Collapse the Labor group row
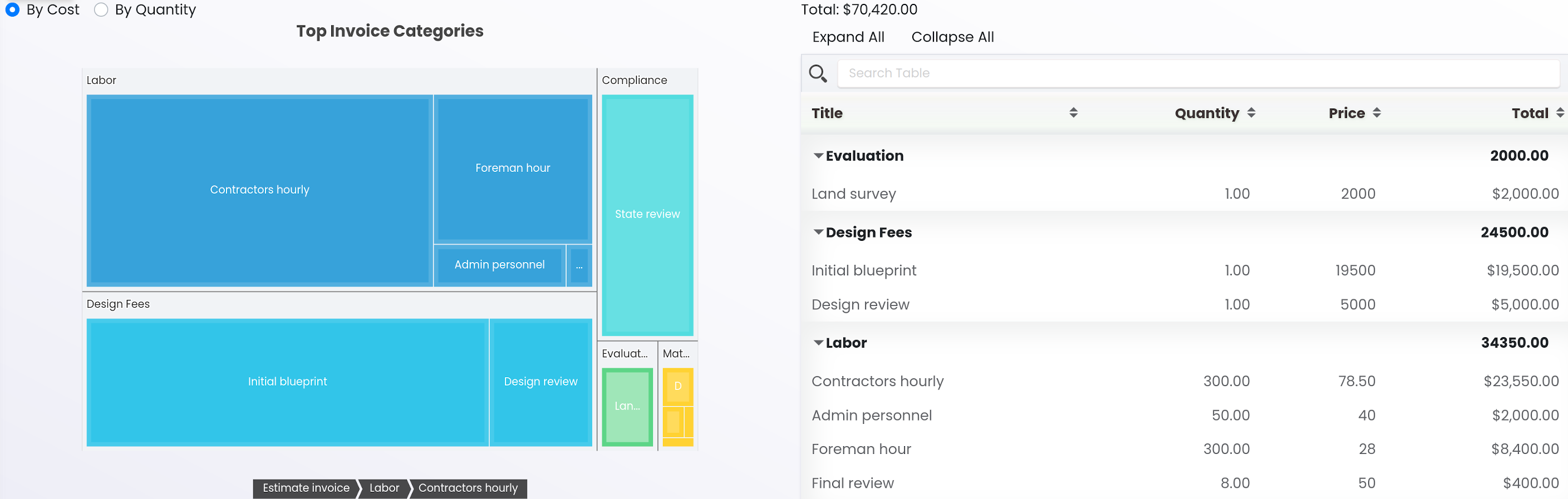The width and height of the screenshot is (1568, 499). (819, 343)
